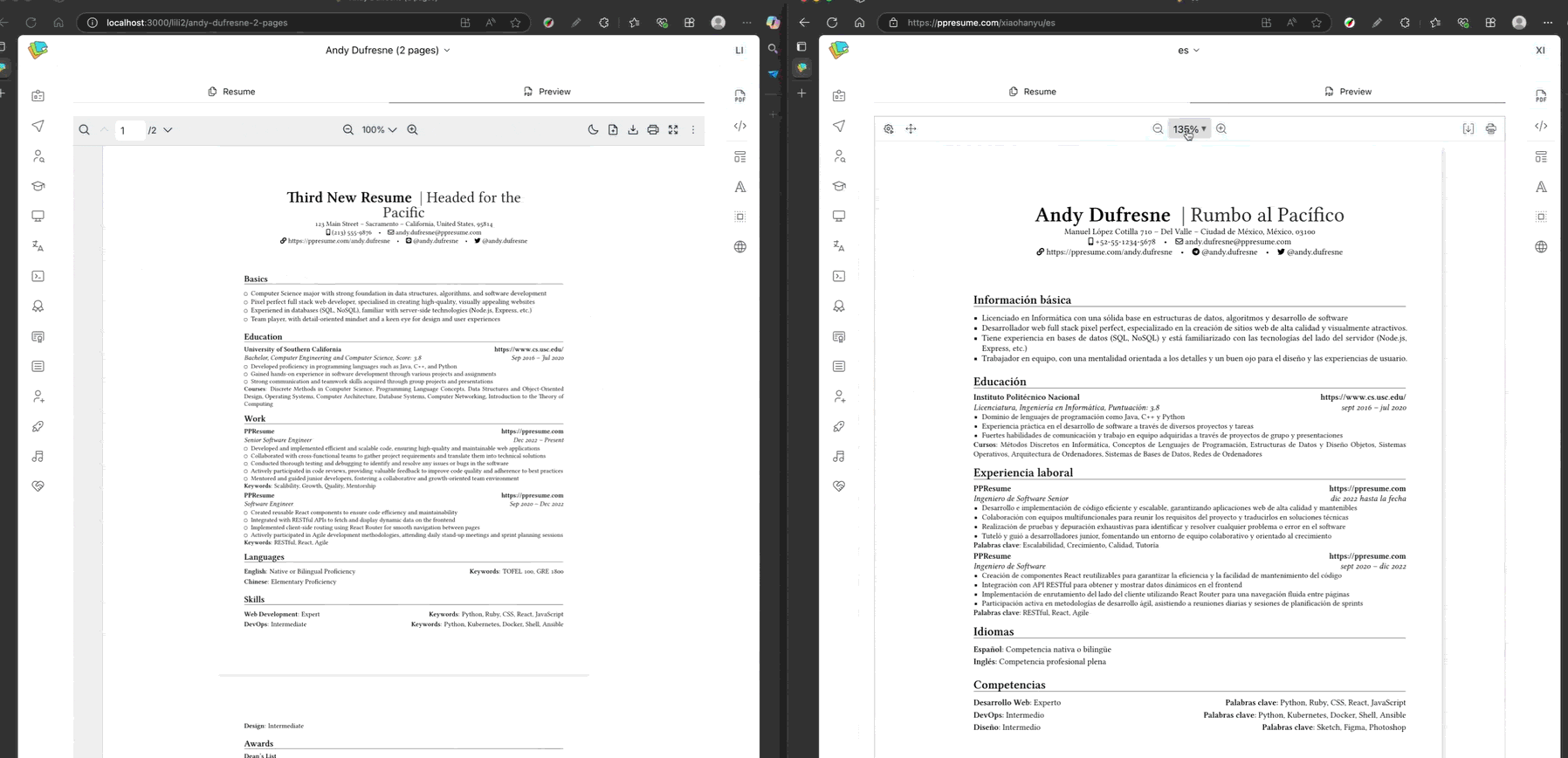Image resolution: width=1568 pixels, height=758 pixels.
Task: Switch to Preview tab in right window
Action: pos(1347,91)
